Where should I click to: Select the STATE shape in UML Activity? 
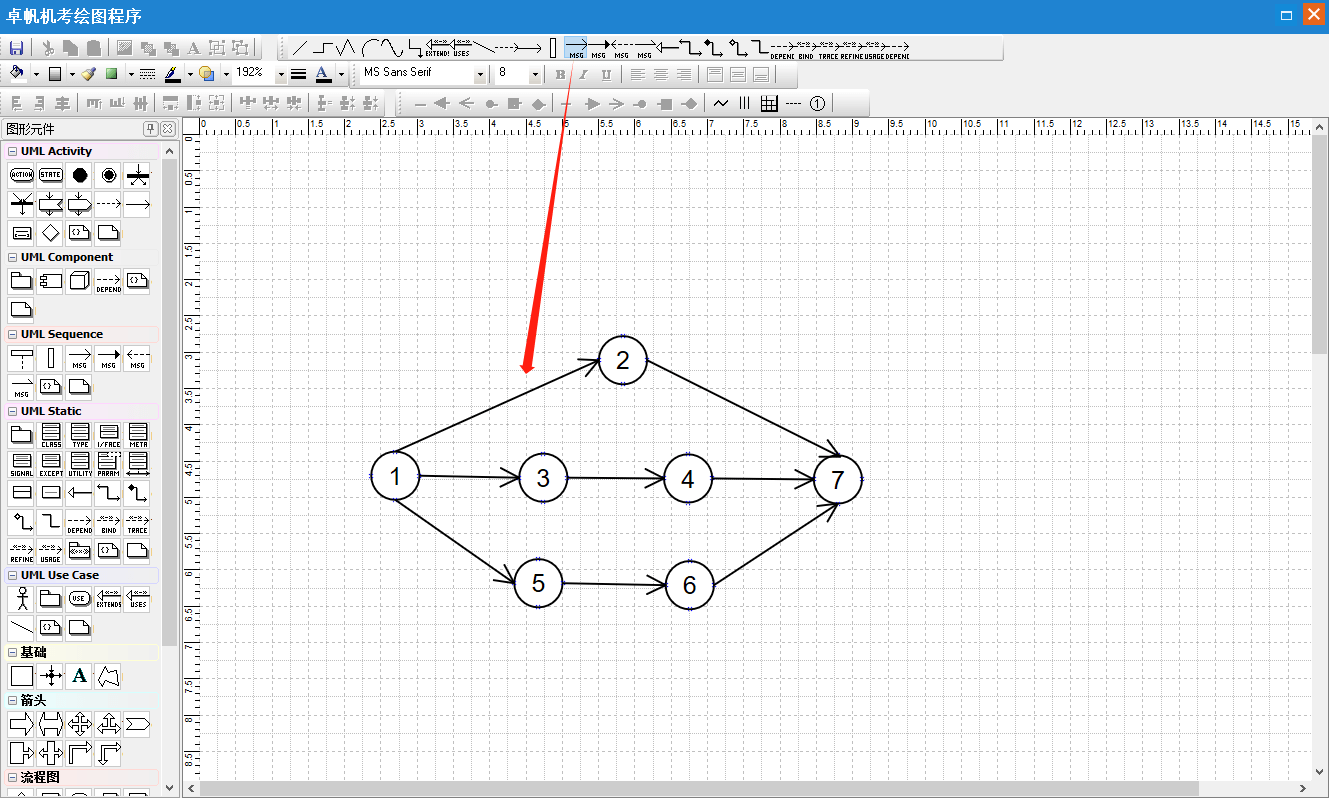51,175
